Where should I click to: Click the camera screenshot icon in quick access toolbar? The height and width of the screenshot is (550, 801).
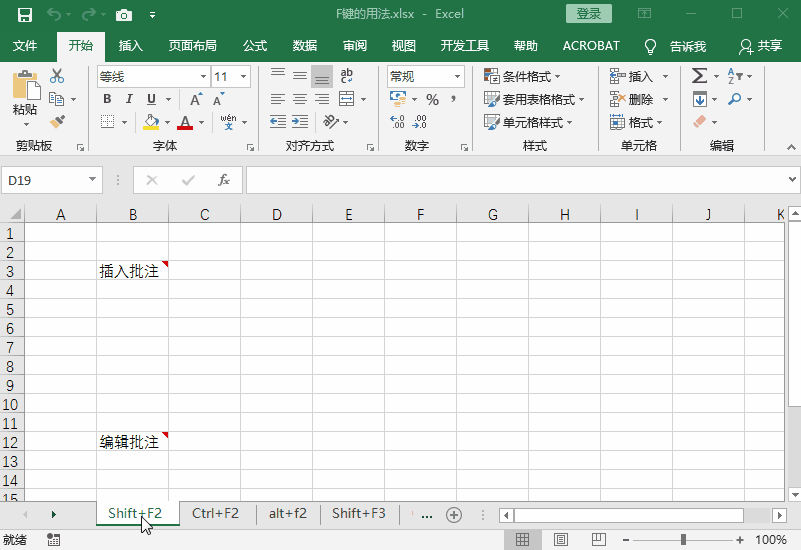124,15
